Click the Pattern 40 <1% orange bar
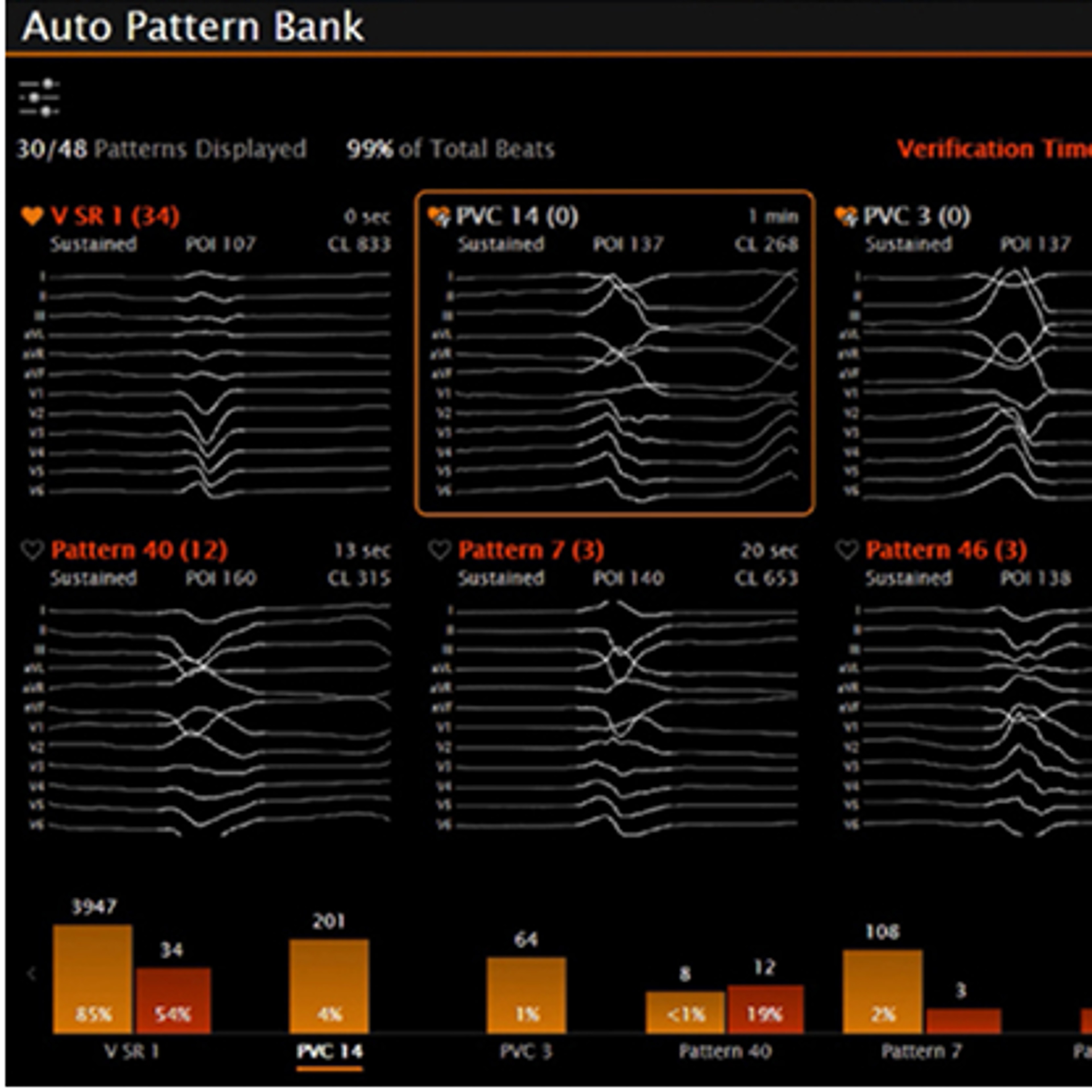The width and height of the screenshot is (1092, 1092). [685, 1012]
